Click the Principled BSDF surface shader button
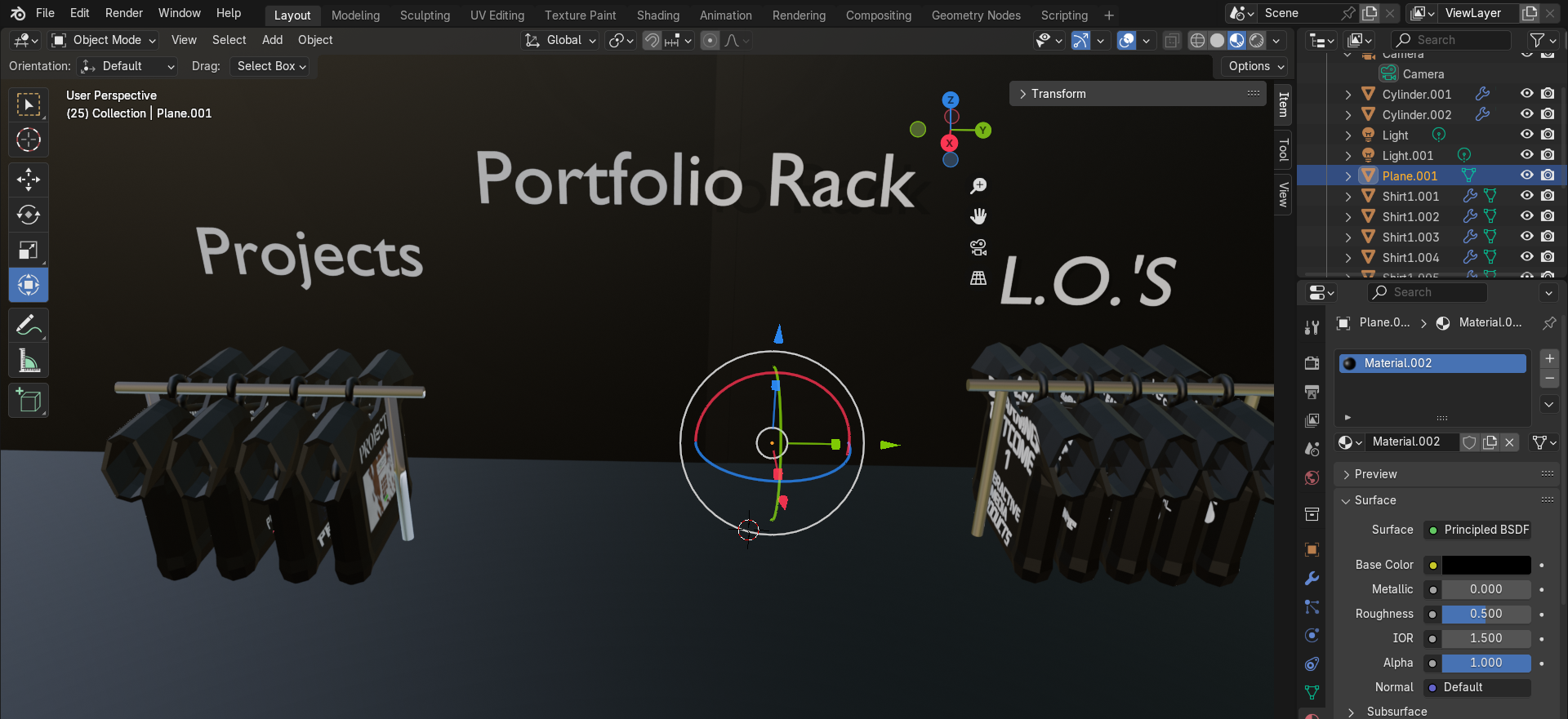 [1478, 530]
